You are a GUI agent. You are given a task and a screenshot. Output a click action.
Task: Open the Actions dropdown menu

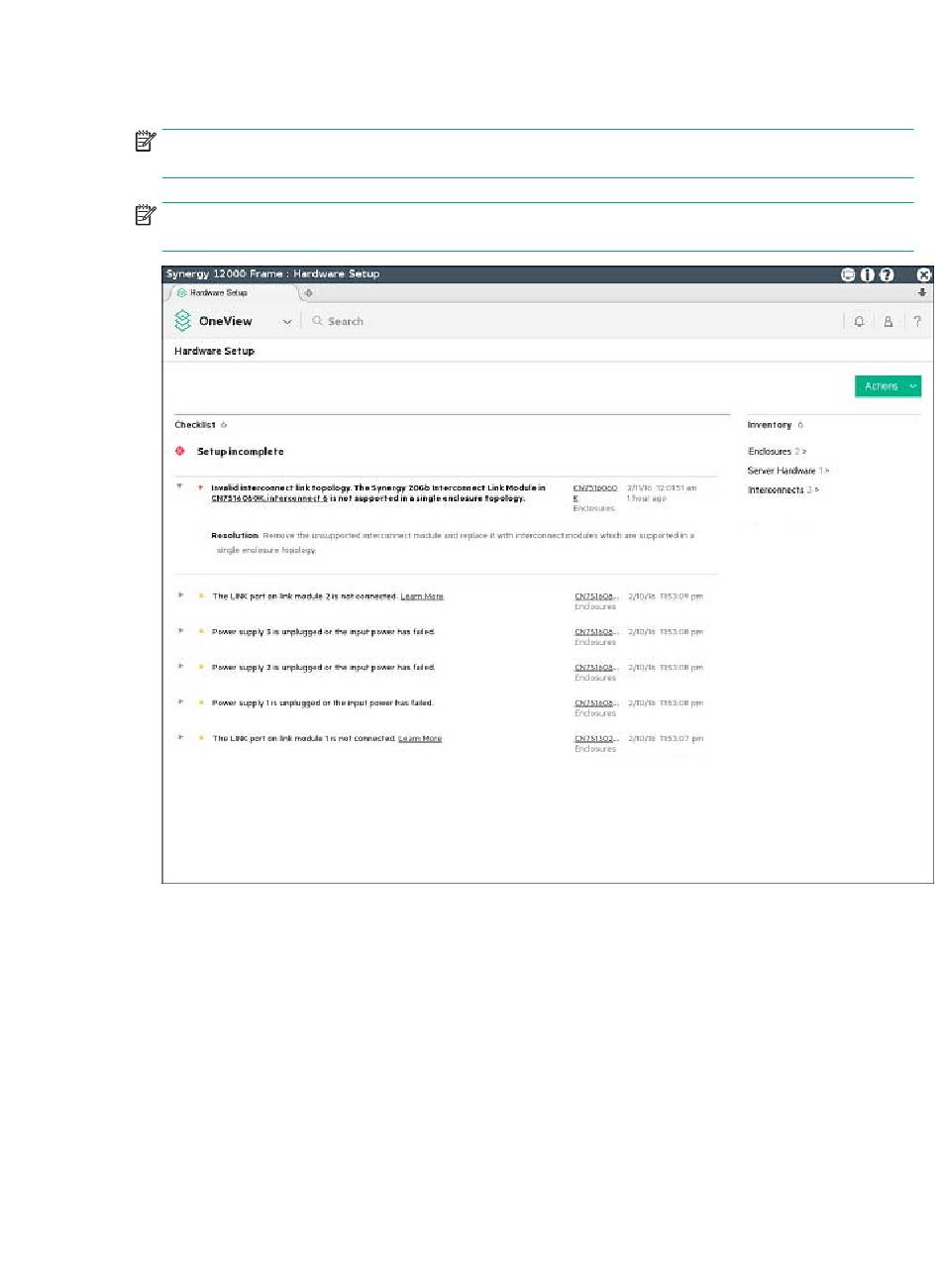(x=889, y=386)
